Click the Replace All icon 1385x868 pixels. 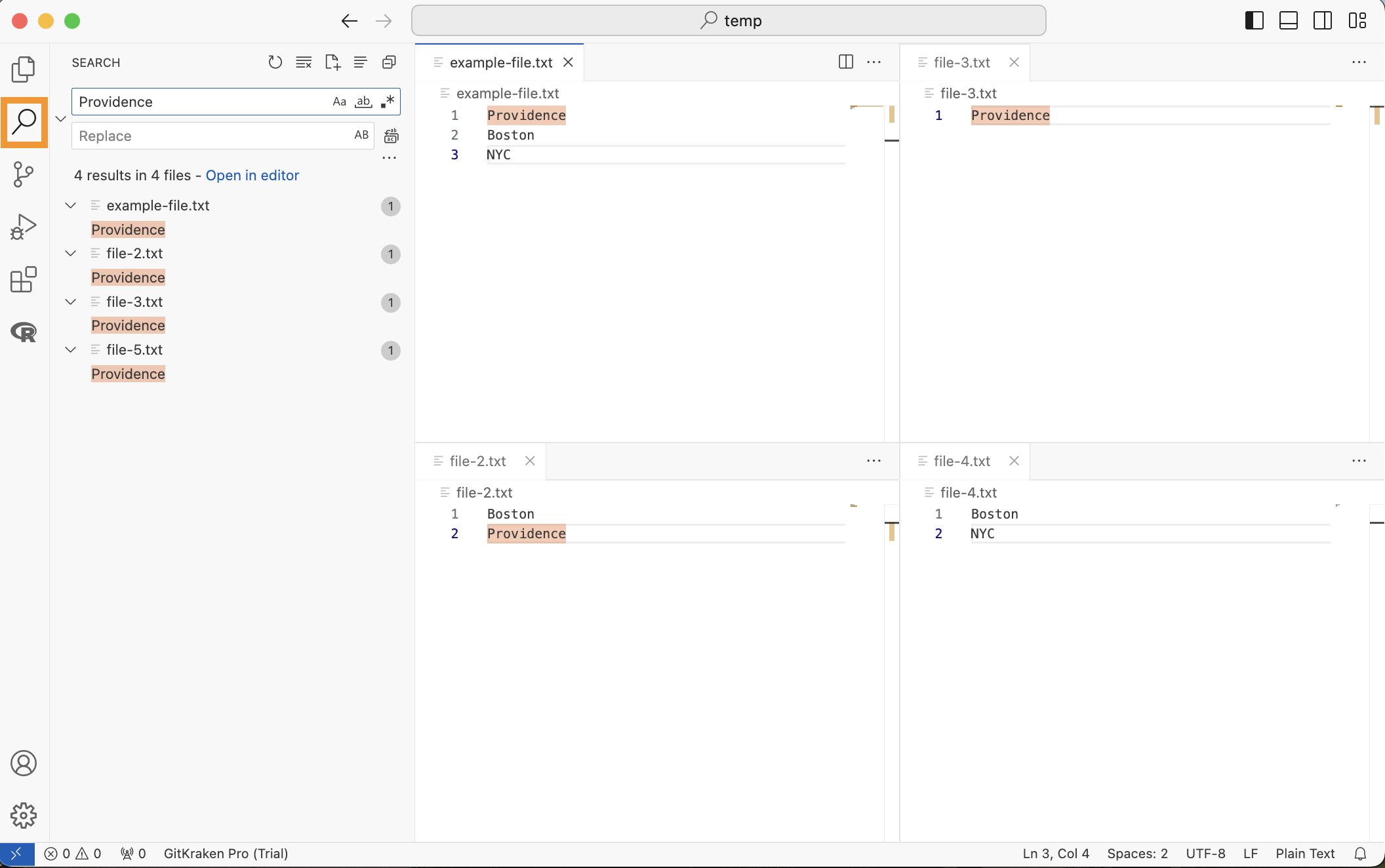tap(391, 136)
